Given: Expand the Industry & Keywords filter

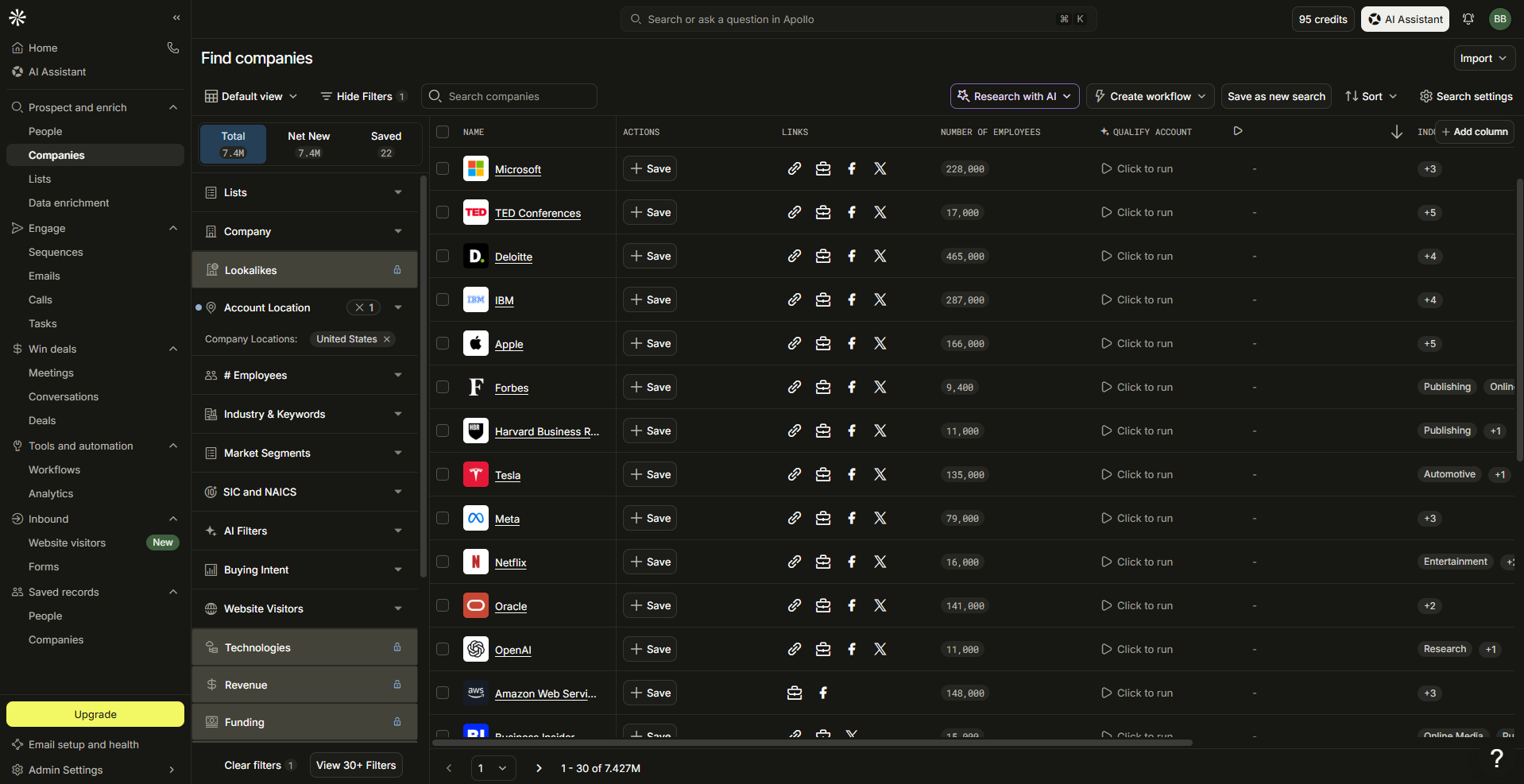Looking at the screenshot, I should click(x=305, y=414).
